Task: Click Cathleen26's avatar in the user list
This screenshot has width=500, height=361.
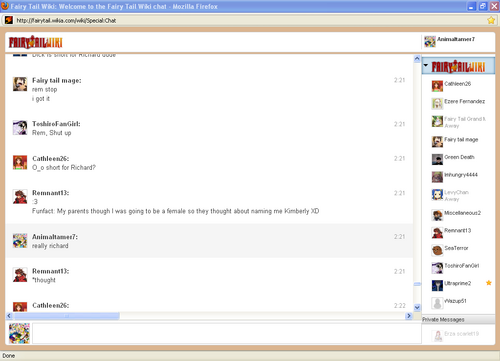Action: click(x=437, y=86)
